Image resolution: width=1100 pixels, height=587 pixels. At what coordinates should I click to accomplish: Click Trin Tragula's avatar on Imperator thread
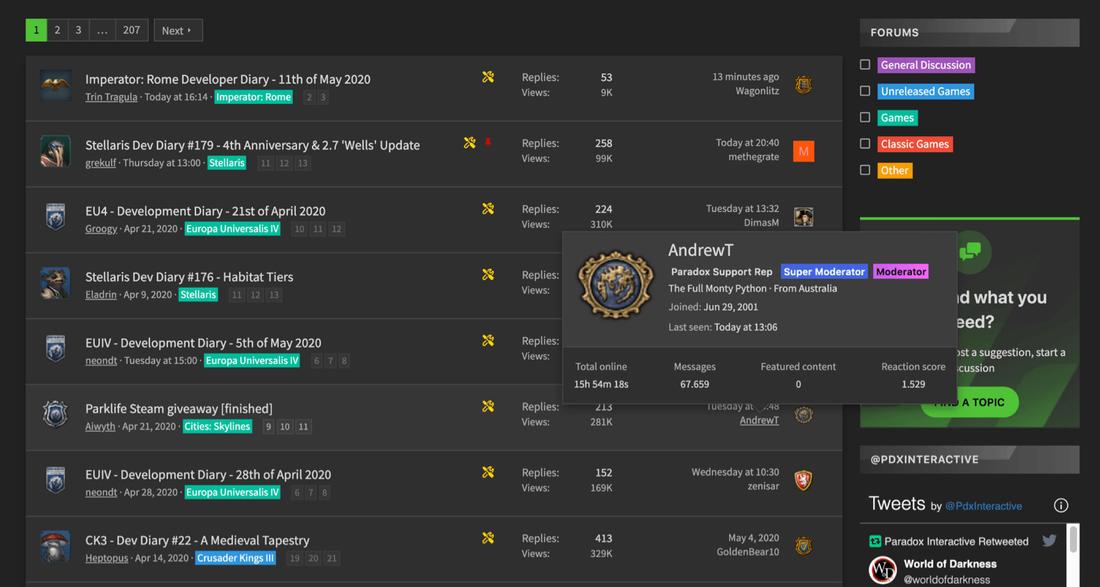(x=55, y=86)
